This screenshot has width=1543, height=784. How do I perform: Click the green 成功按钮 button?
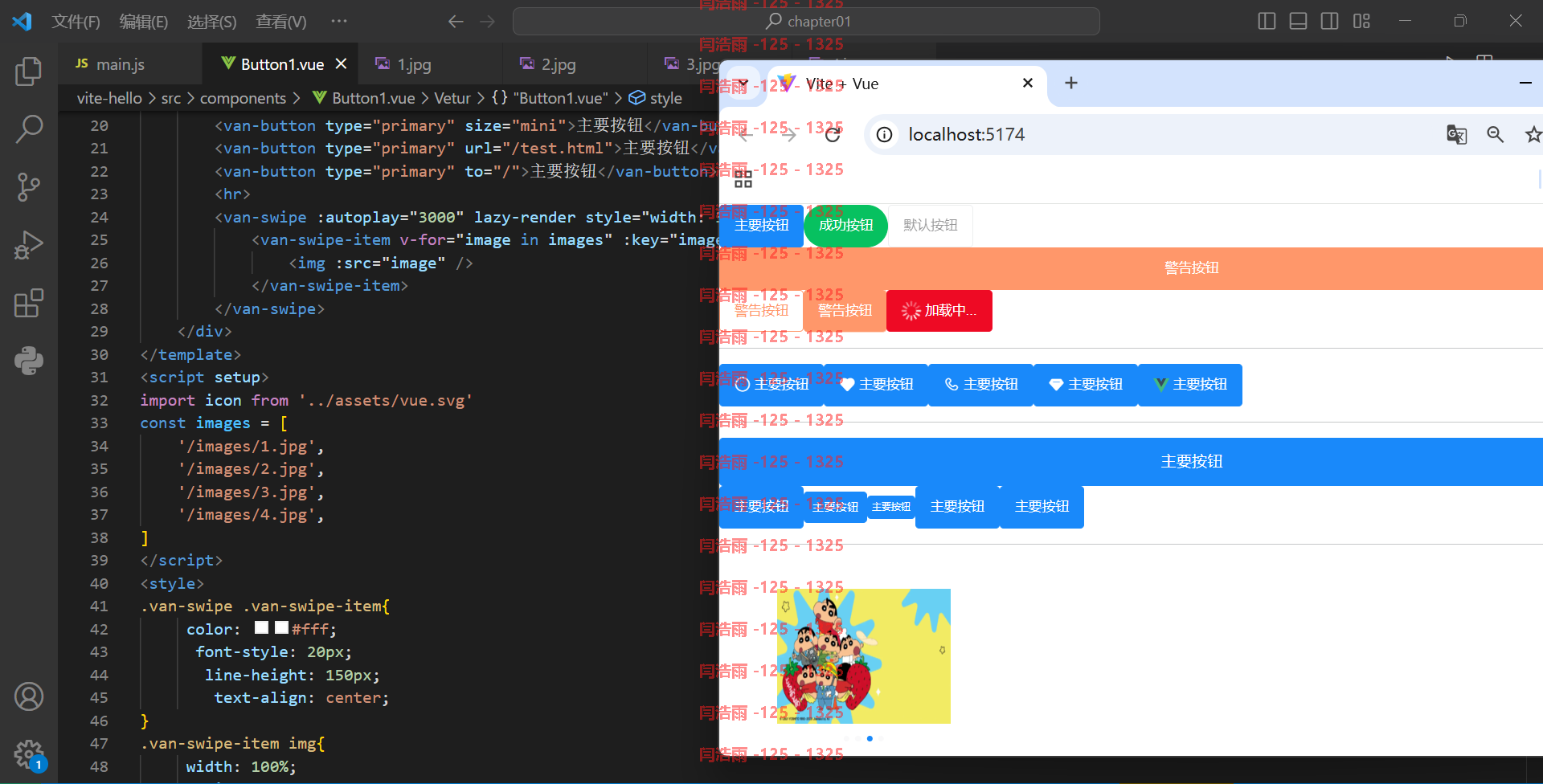pos(845,226)
